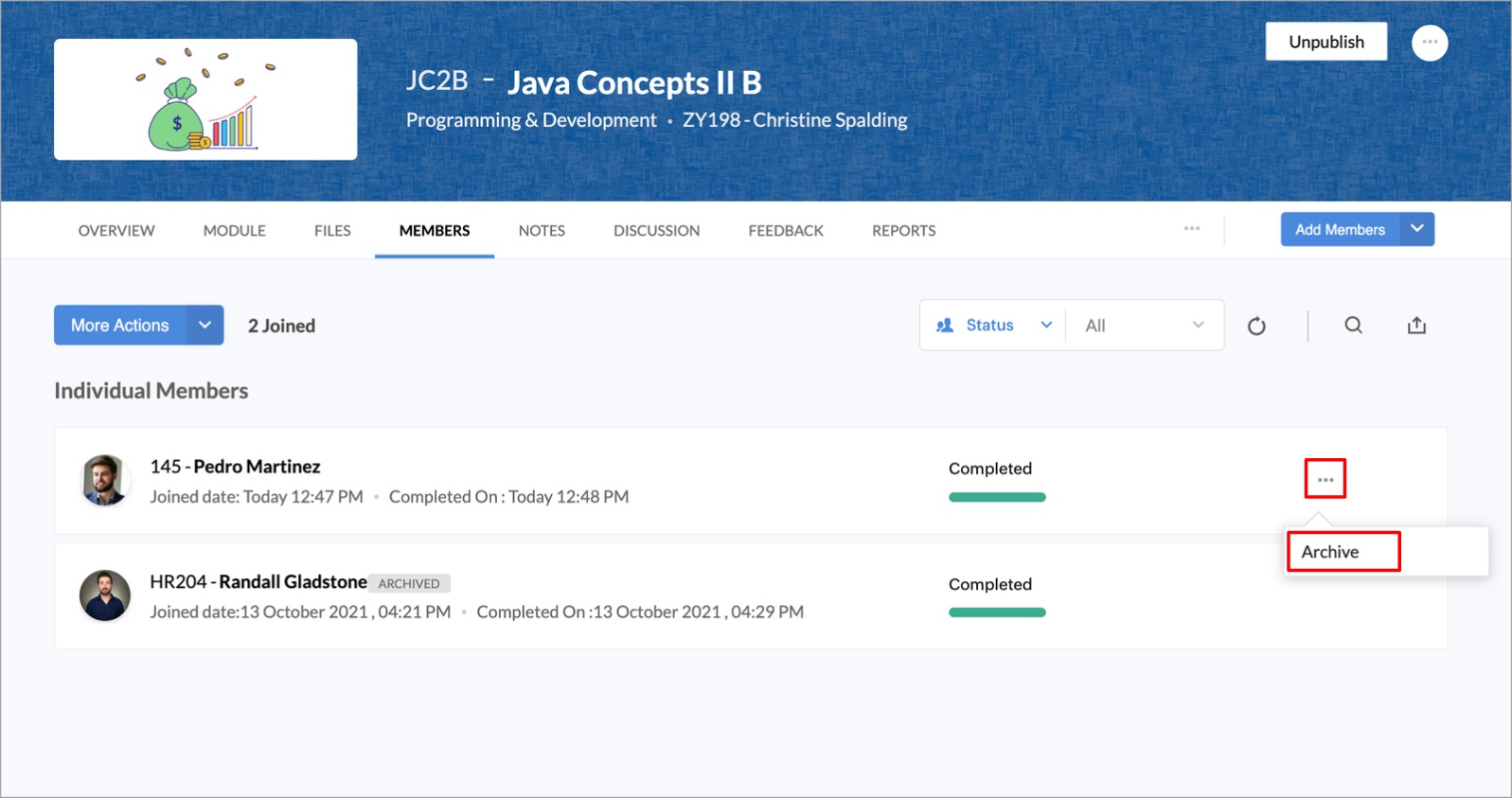Viewport: 1512px width, 798px height.
Task: Go to the Discussion tab
Action: point(656,230)
